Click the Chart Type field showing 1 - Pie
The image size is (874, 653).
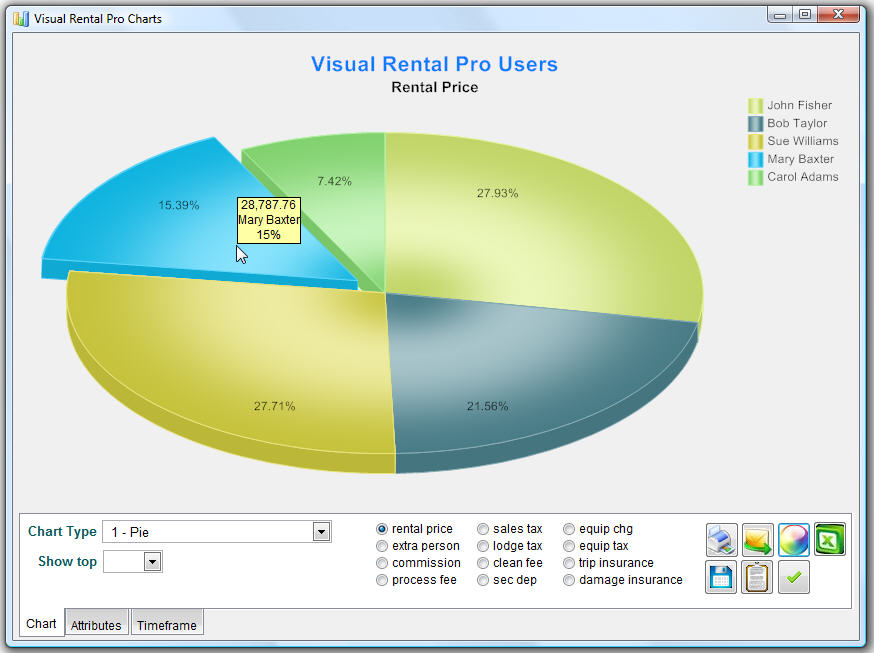pyautogui.click(x=216, y=532)
